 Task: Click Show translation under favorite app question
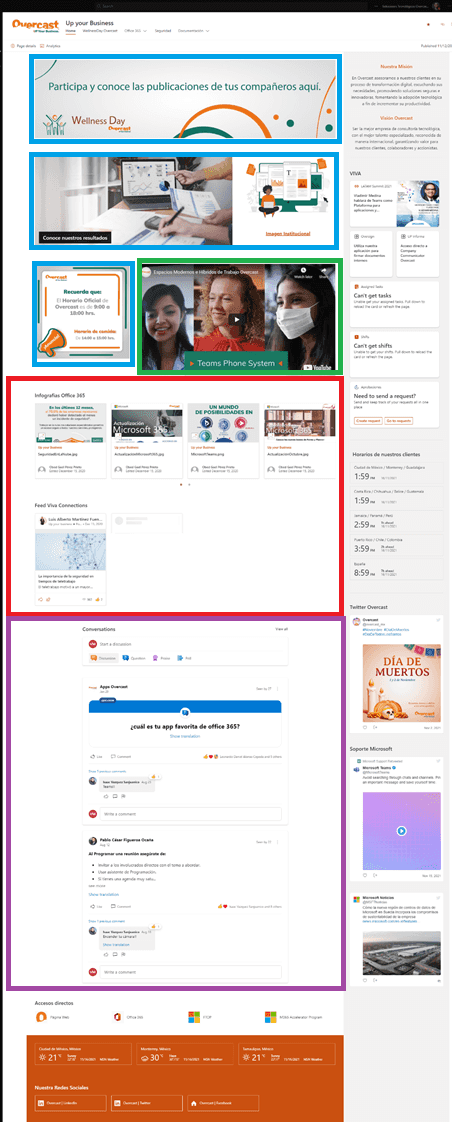(185, 736)
